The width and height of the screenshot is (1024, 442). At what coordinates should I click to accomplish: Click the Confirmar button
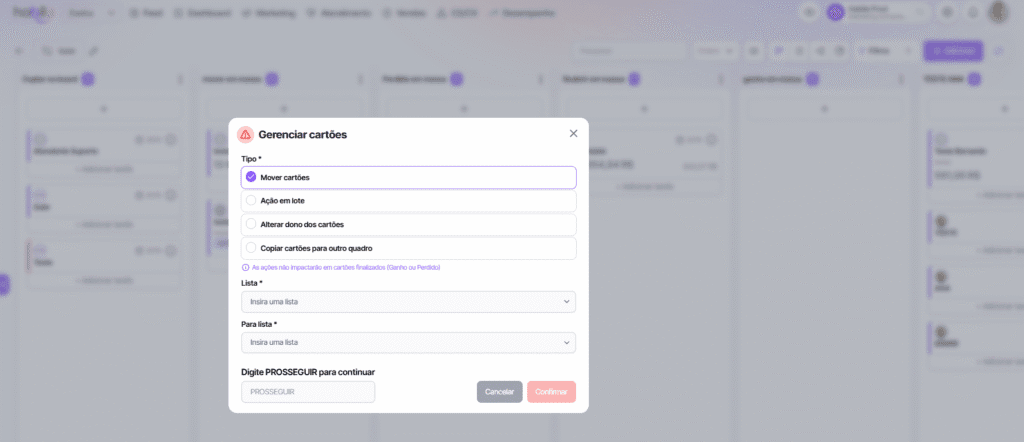coord(551,392)
